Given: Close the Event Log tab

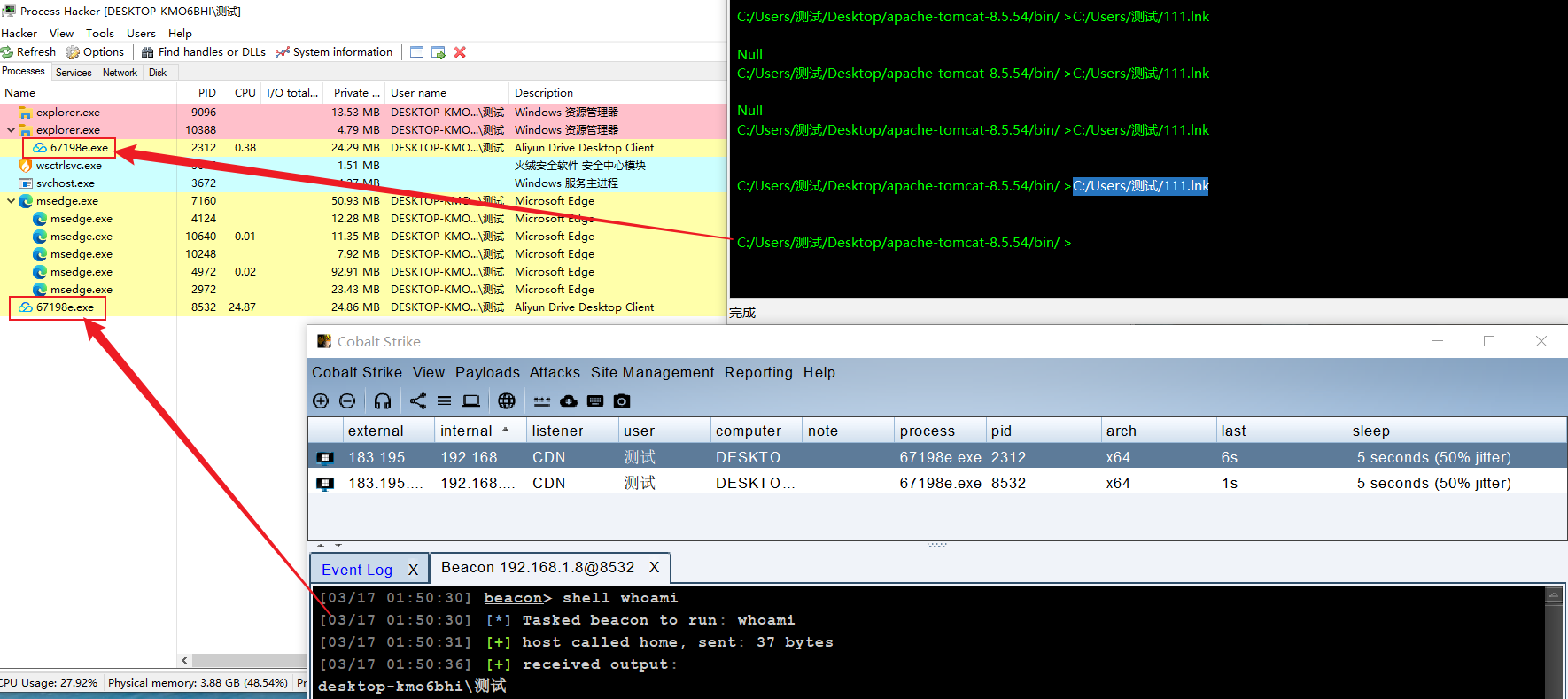Looking at the screenshot, I should pos(413,570).
